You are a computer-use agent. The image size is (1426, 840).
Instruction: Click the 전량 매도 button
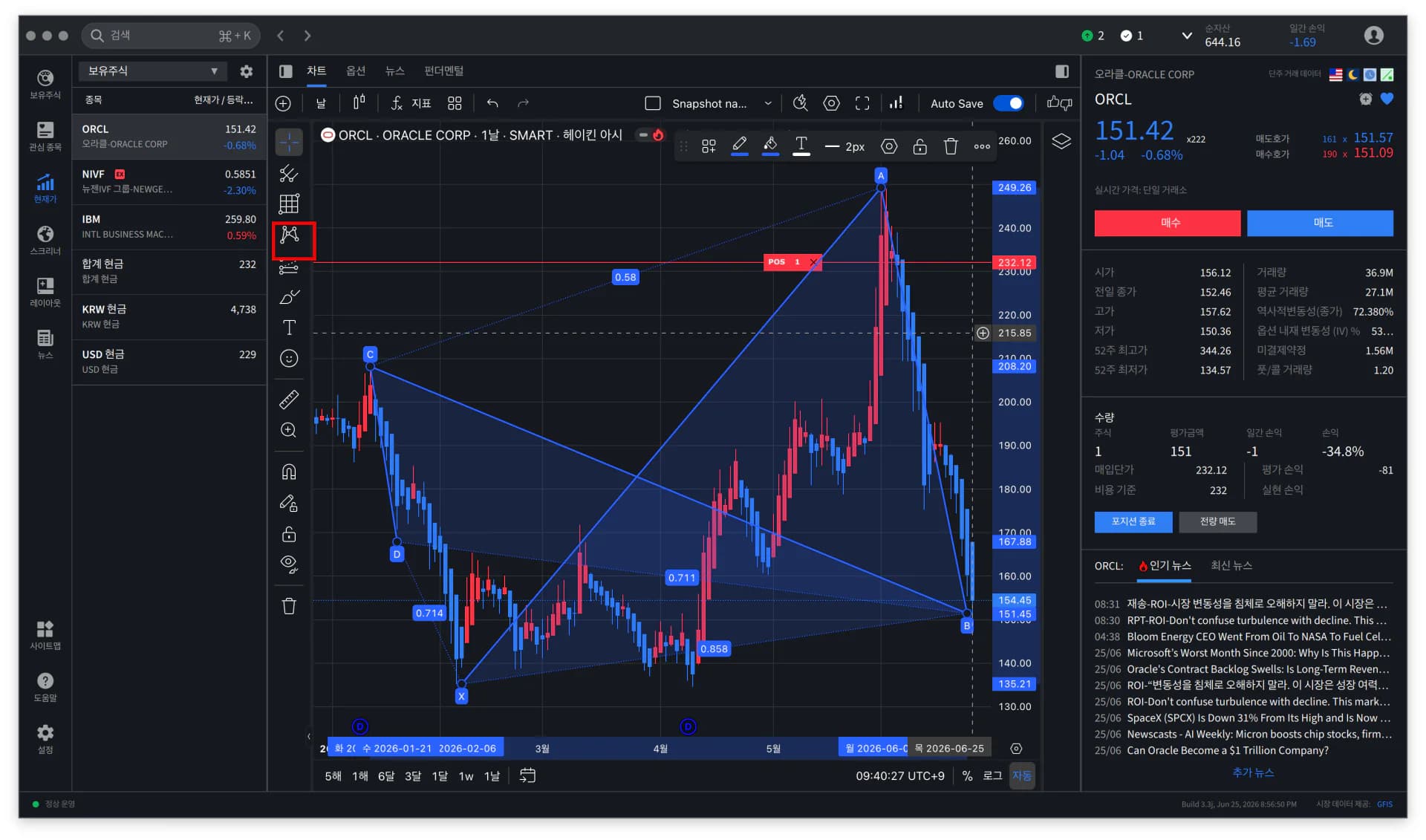pyautogui.click(x=1218, y=521)
